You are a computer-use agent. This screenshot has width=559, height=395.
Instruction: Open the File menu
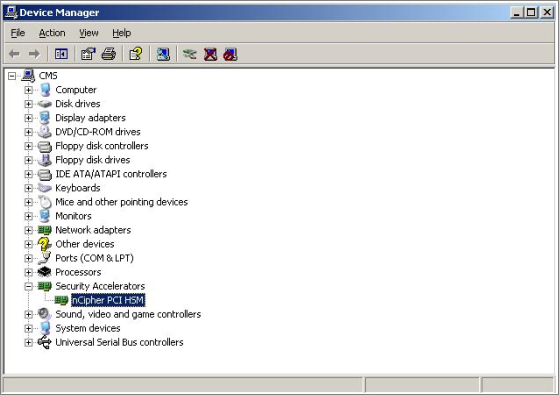pyautogui.click(x=18, y=33)
